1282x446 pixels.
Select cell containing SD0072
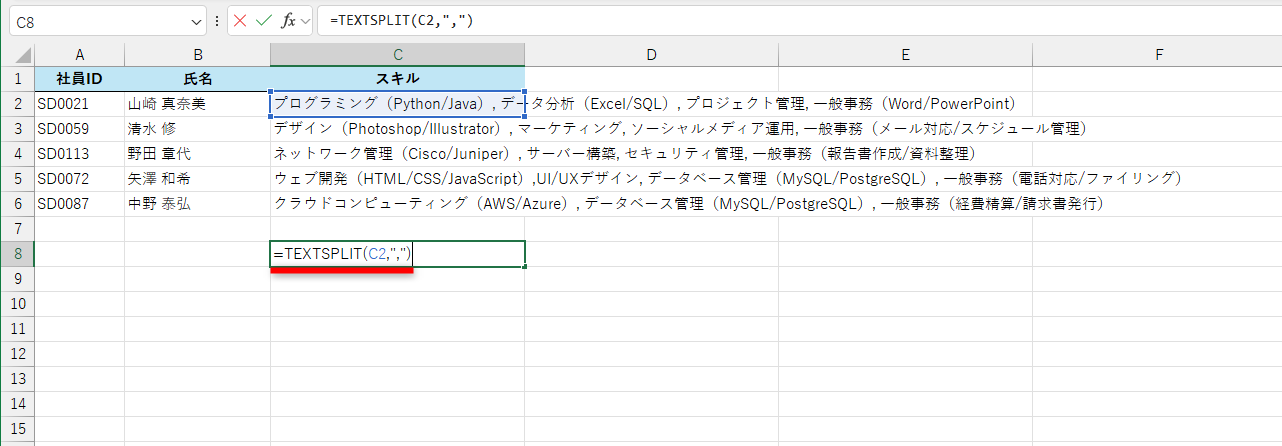(x=79, y=179)
